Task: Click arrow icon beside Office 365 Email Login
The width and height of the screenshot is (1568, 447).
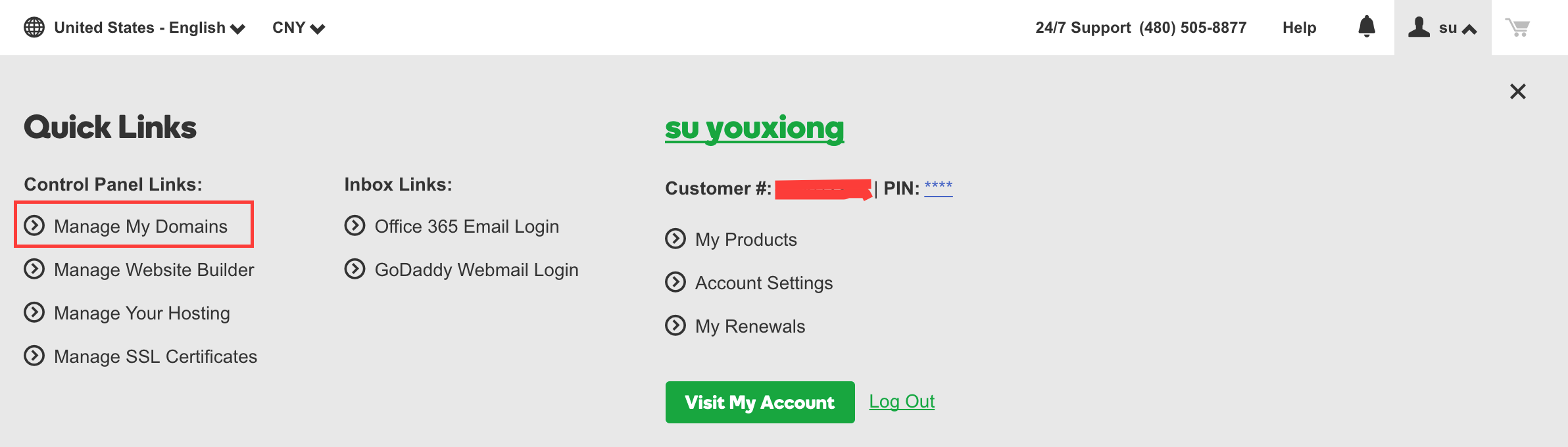Action: [355, 225]
